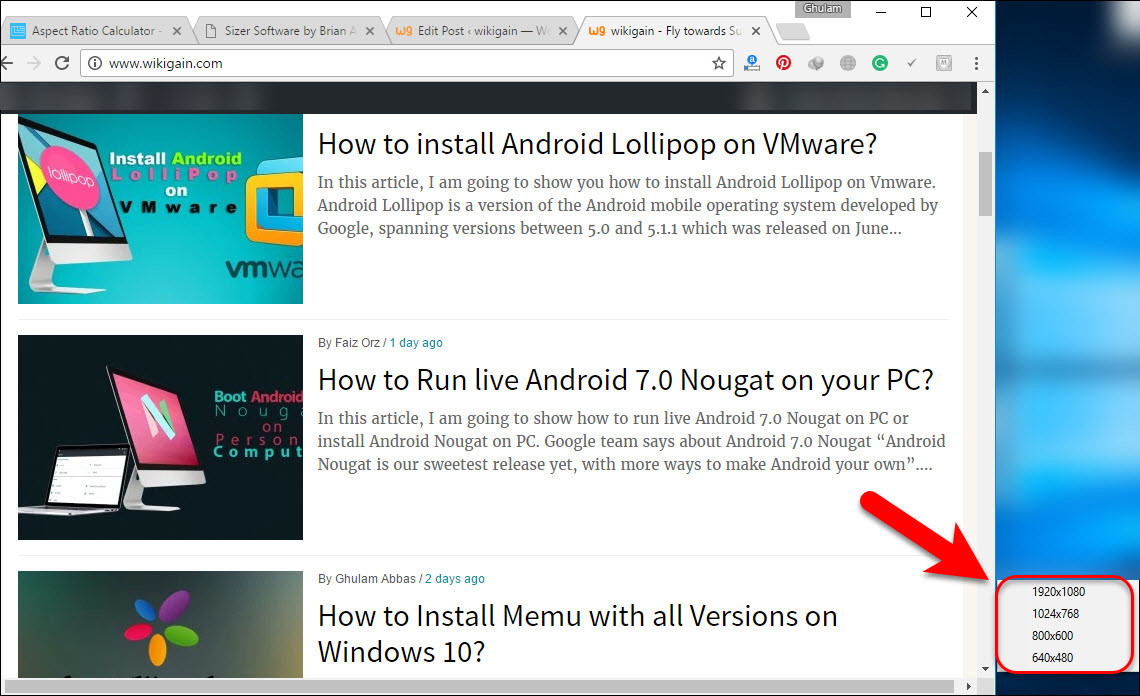View site information icon in address bar

95,63
